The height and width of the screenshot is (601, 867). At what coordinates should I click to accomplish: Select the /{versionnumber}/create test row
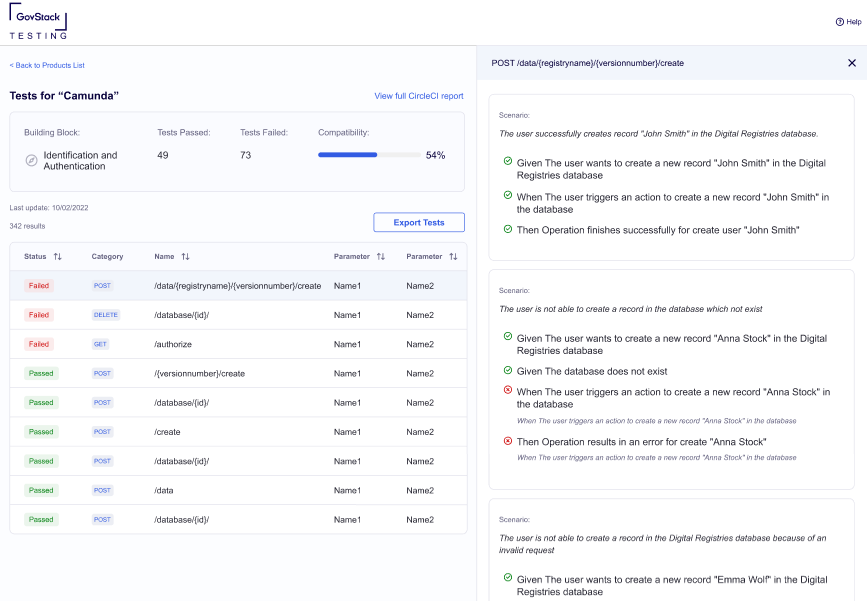tap(238, 374)
